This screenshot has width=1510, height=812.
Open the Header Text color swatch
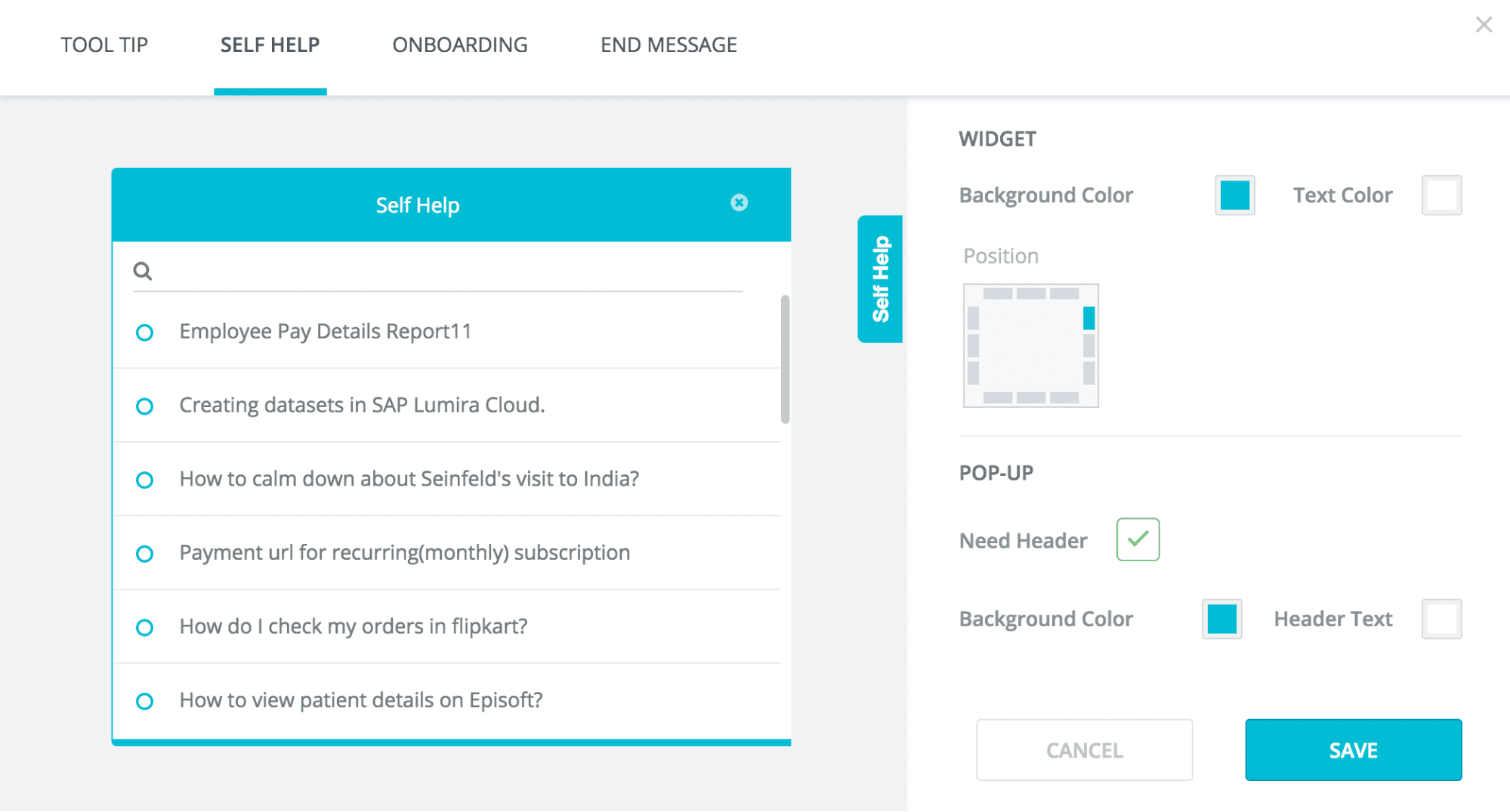1441,619
